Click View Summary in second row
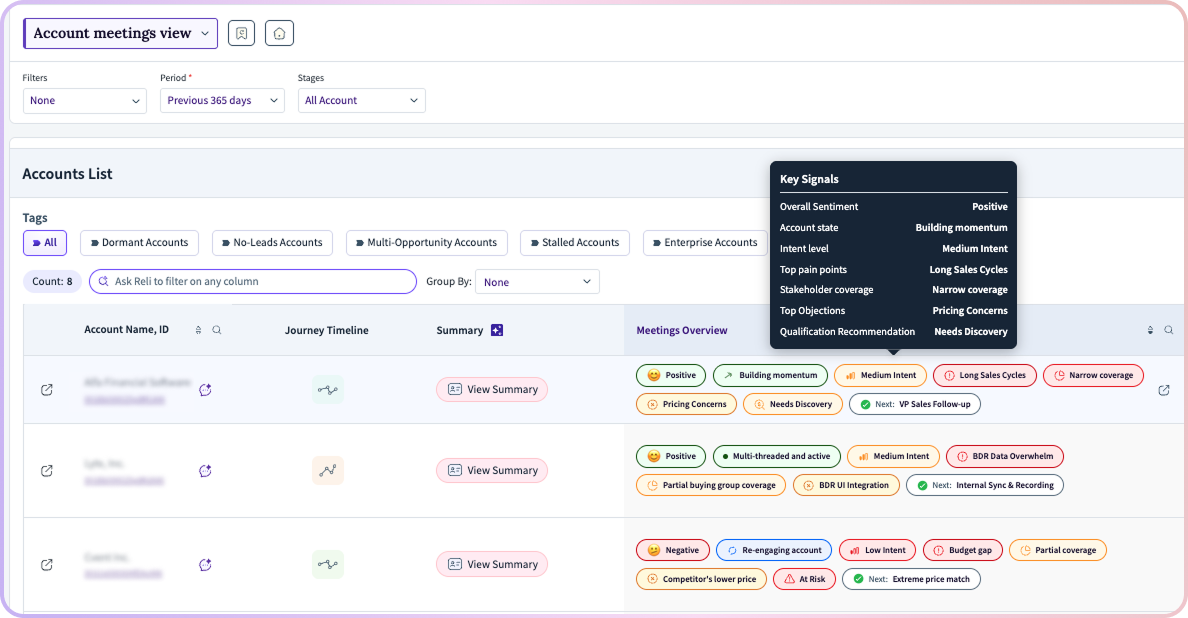The width and height of the screenshot is (1188, 618). tap(492, 470)
